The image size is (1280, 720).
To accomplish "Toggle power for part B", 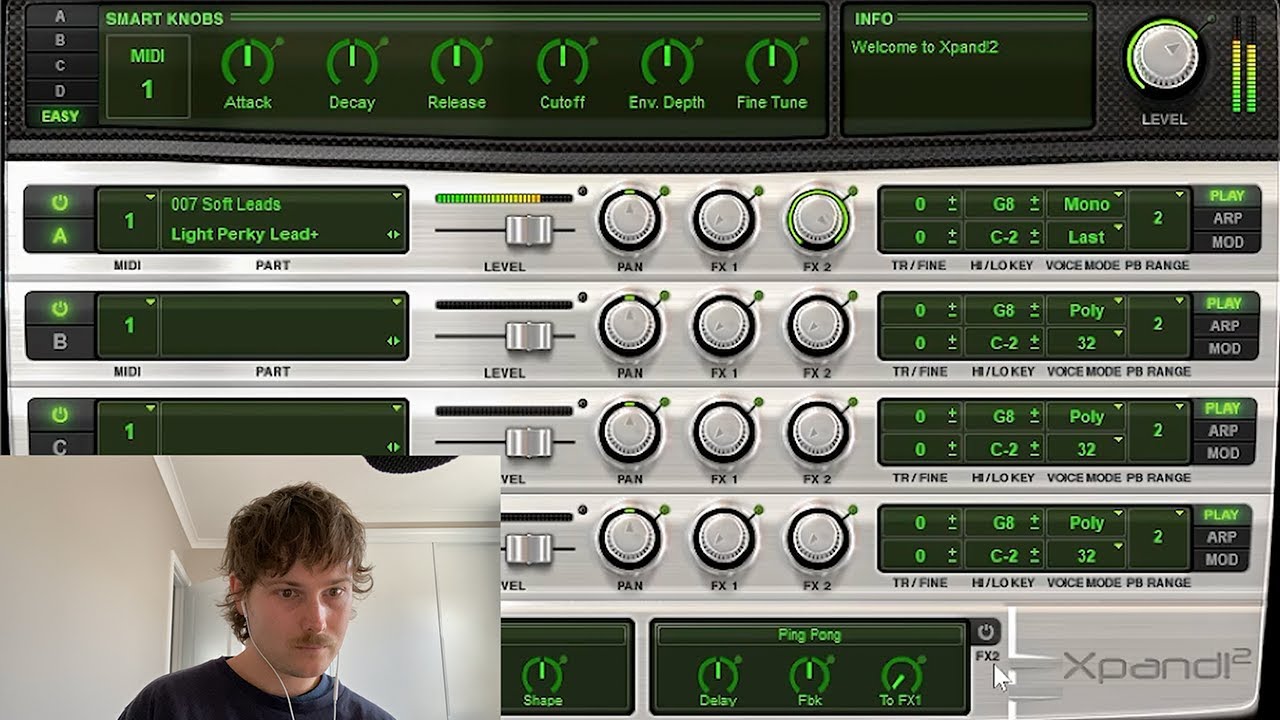I will (60, 309).
